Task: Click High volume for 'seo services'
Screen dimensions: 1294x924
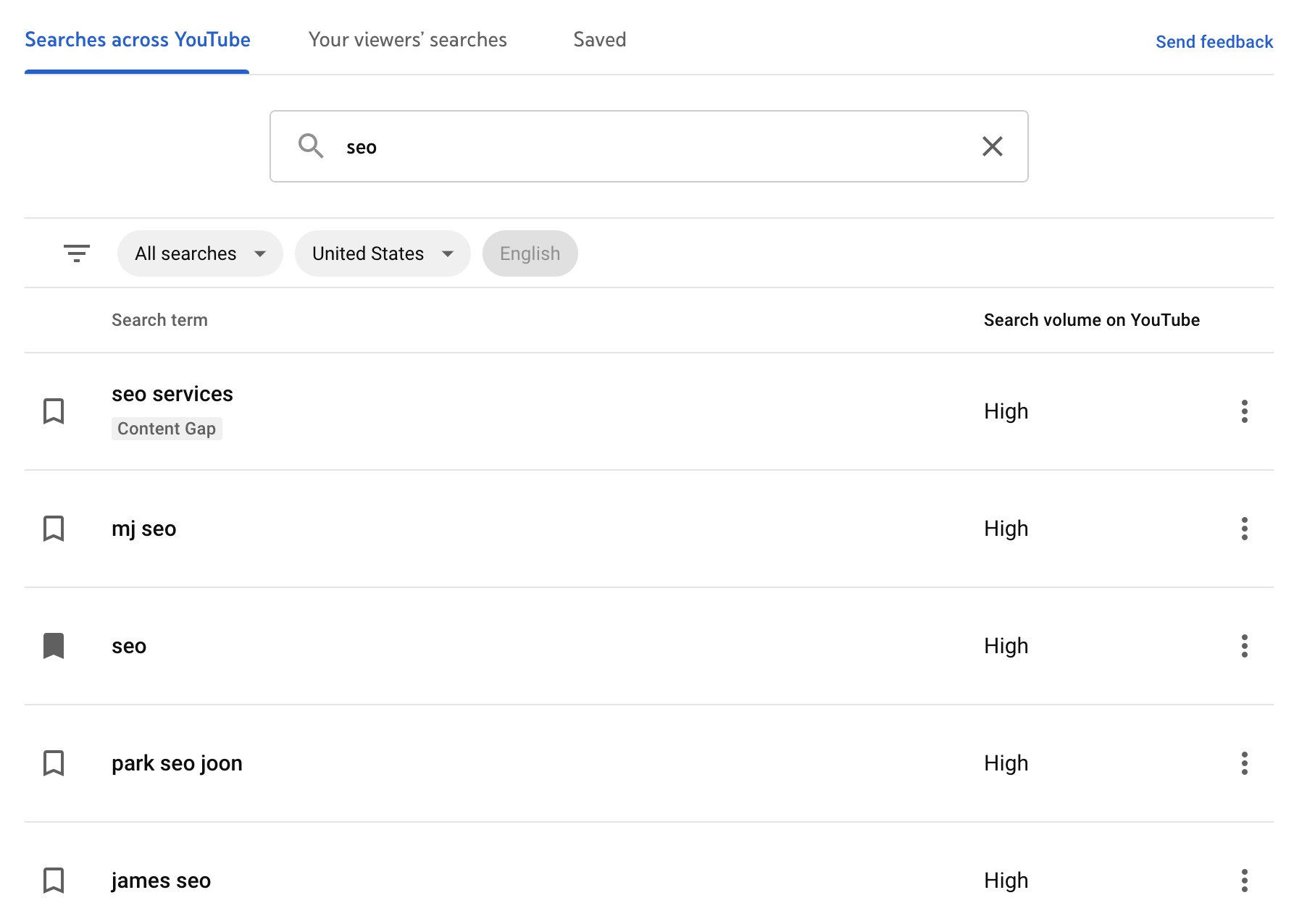Action: point(1006,411)
